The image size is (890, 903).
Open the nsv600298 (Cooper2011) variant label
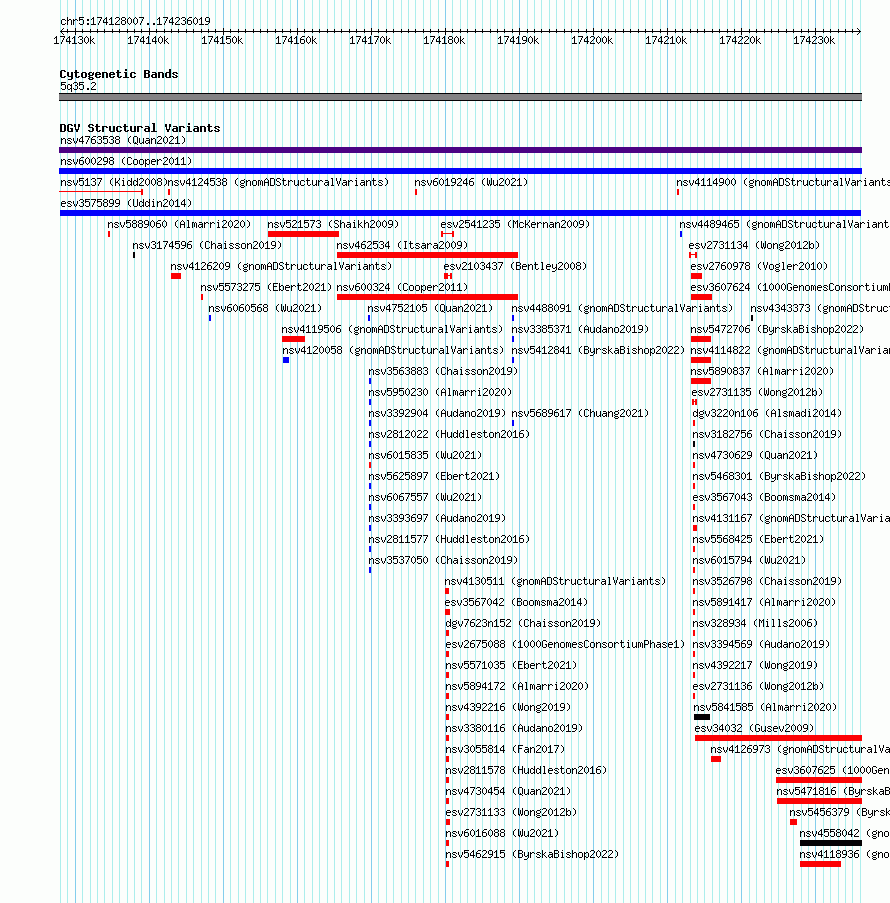(126, 161)
